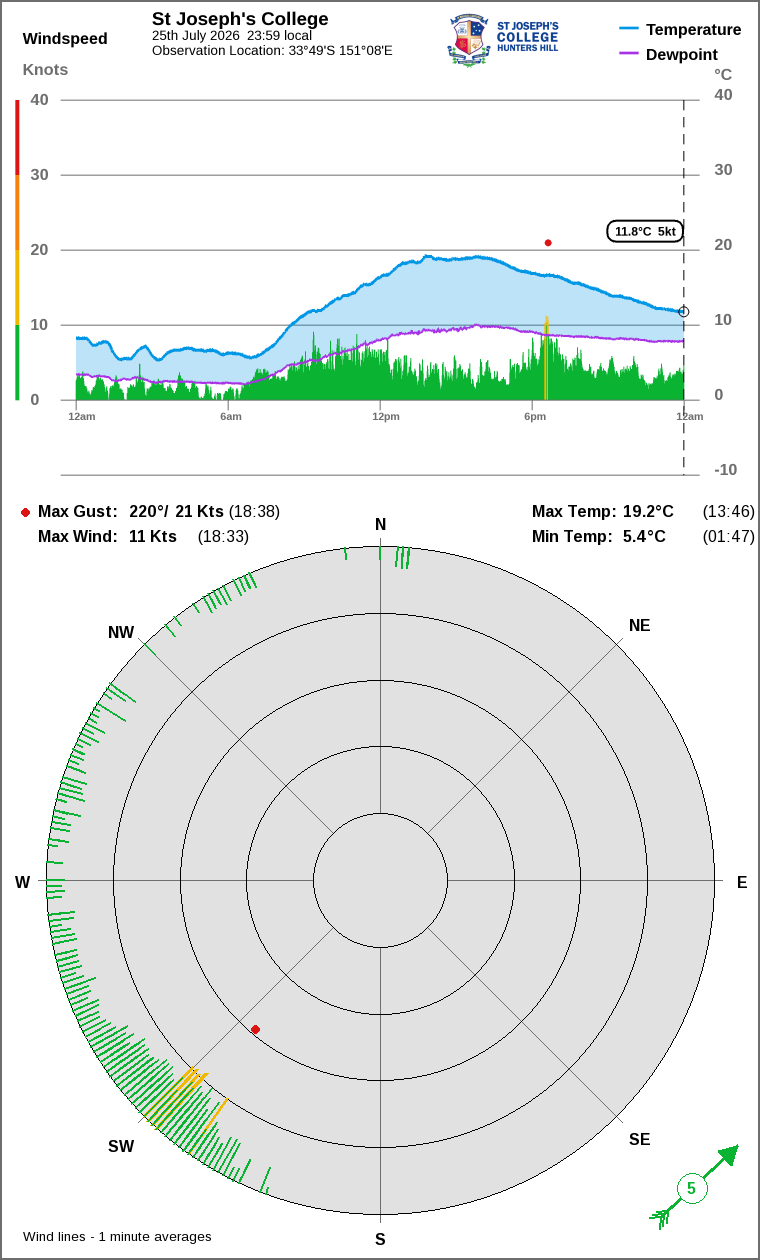760x1260 pixels.
Task: Click the Max Wind time (18:33)
Action: (x=223, y=536)
